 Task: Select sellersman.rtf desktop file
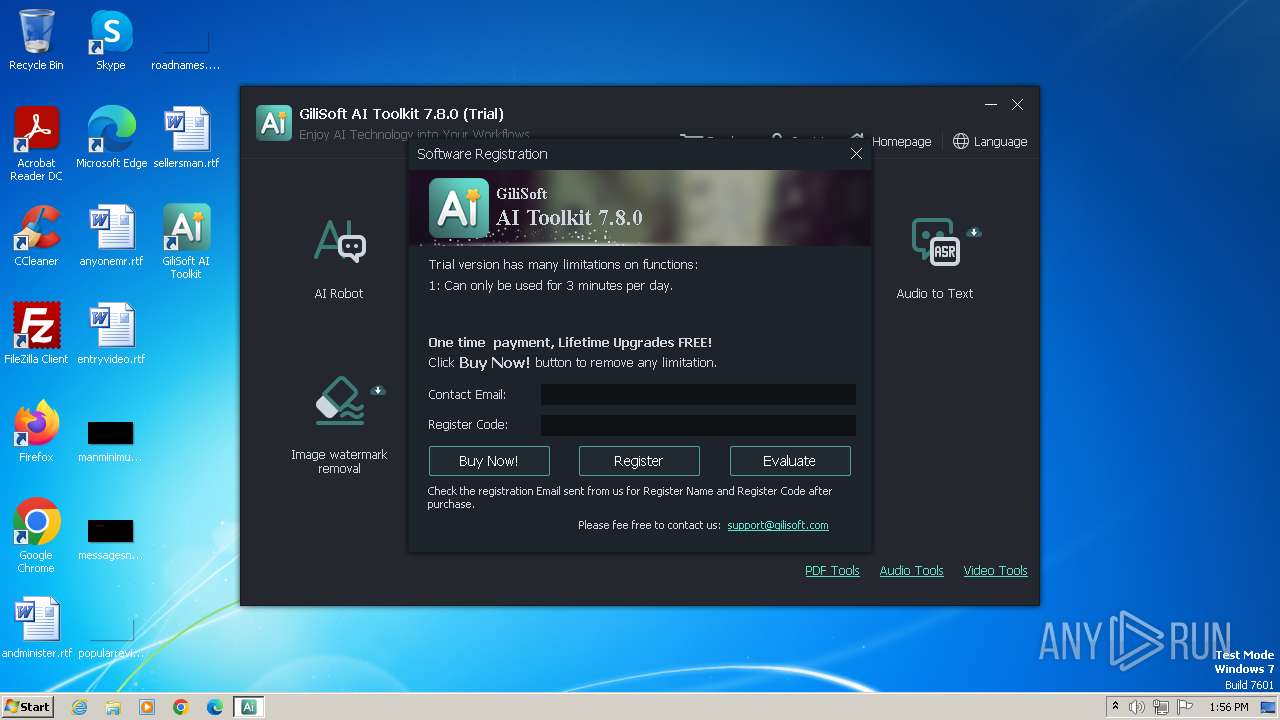coord(186,137)
